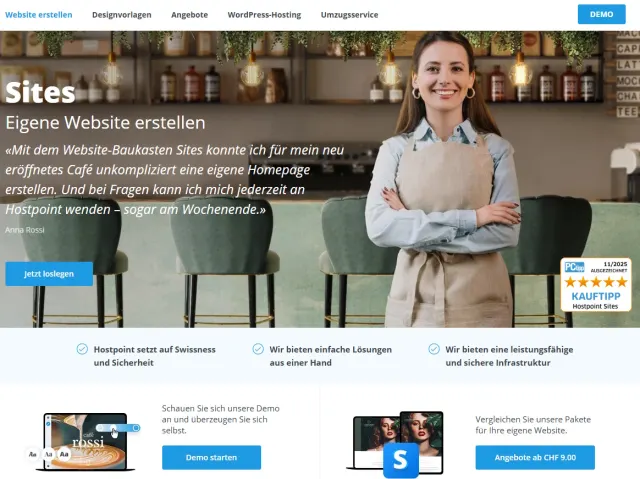
Task: Click the small toggle slider on demo illustration
Action: [x=118, y=428]
